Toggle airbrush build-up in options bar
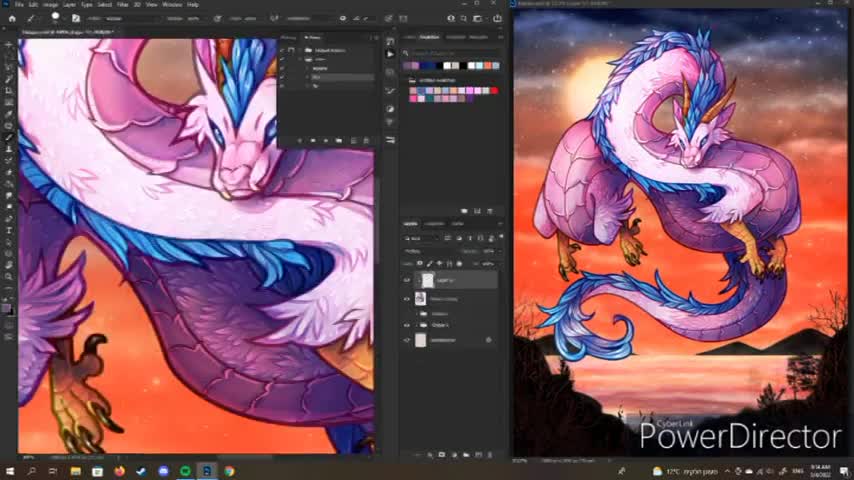This screenshot has width=854, height=480. (x=274, y=19)
